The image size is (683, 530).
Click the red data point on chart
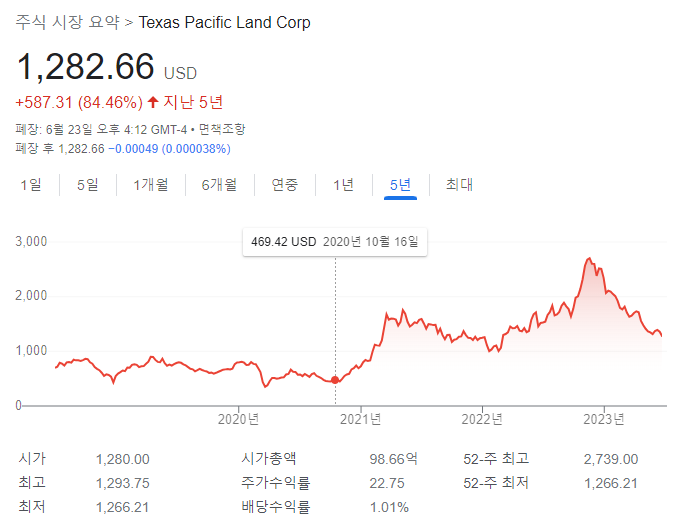tap(335, 380)
